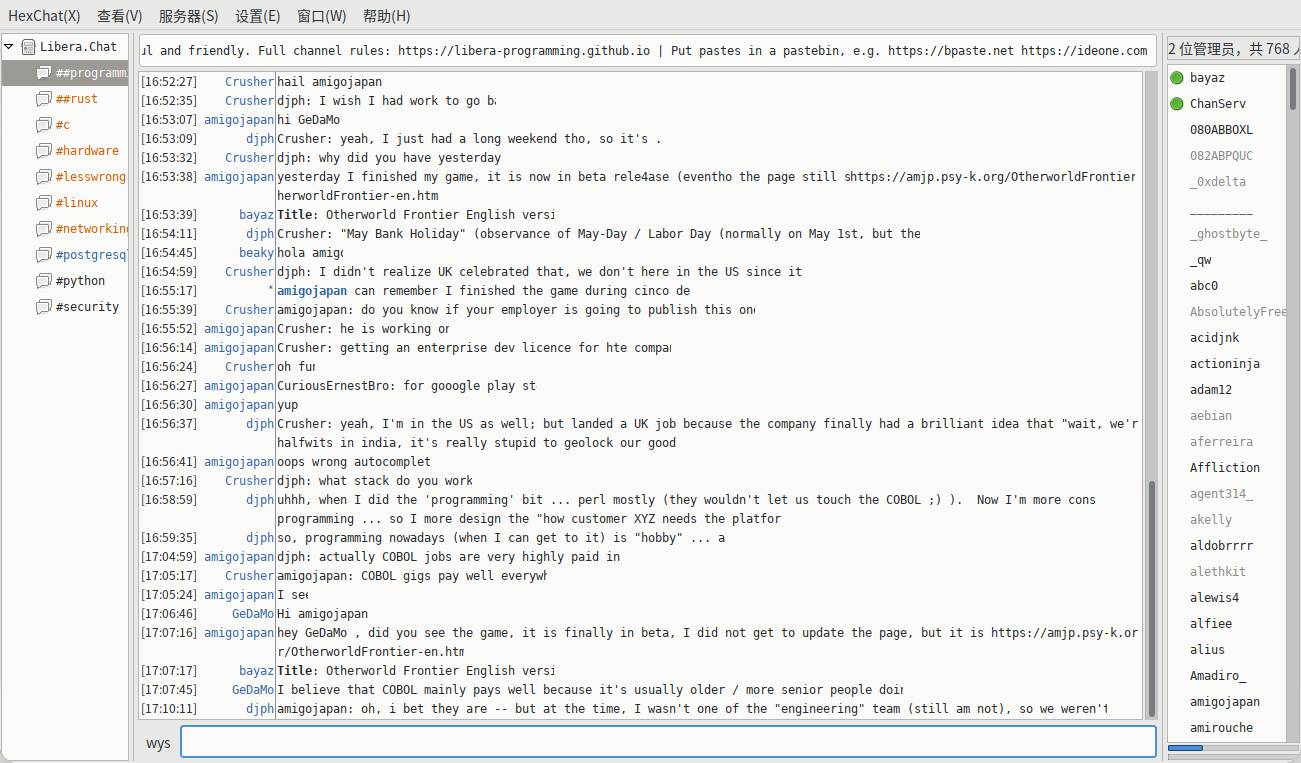
Task: Switch to the #linux channel
Action: tap(77, 202)
